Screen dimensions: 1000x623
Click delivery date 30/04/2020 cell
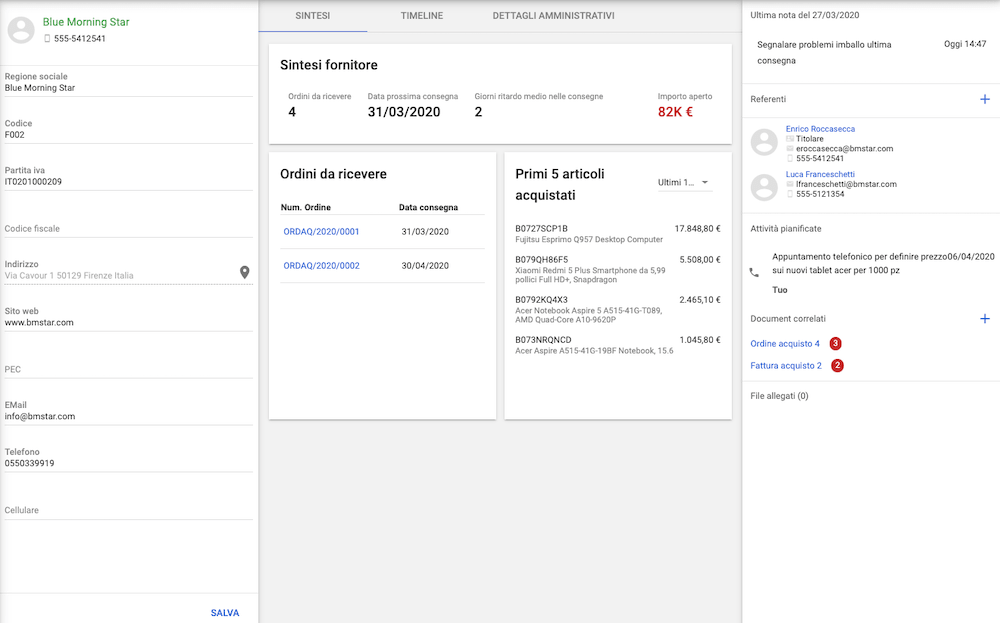(x=425, y=265)
